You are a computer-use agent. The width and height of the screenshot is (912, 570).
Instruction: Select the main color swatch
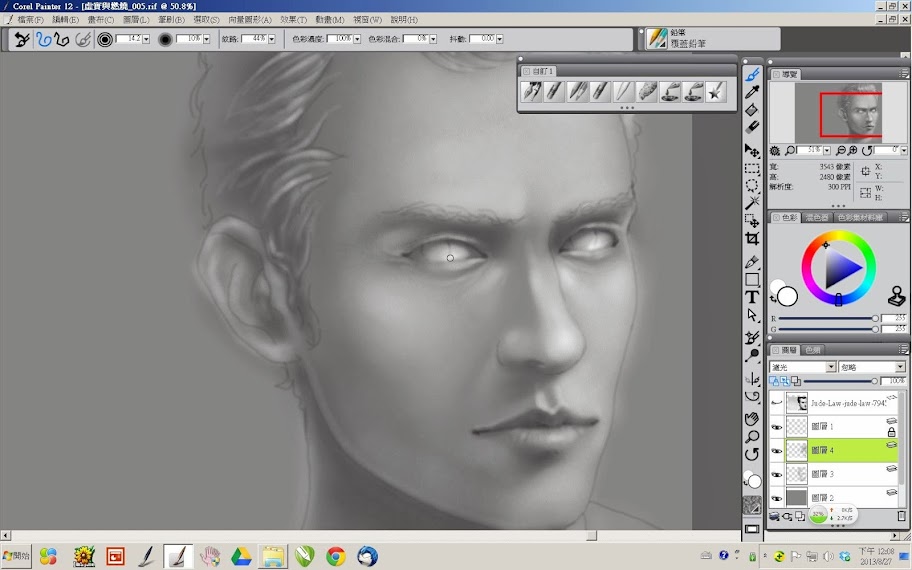point(787,297)
